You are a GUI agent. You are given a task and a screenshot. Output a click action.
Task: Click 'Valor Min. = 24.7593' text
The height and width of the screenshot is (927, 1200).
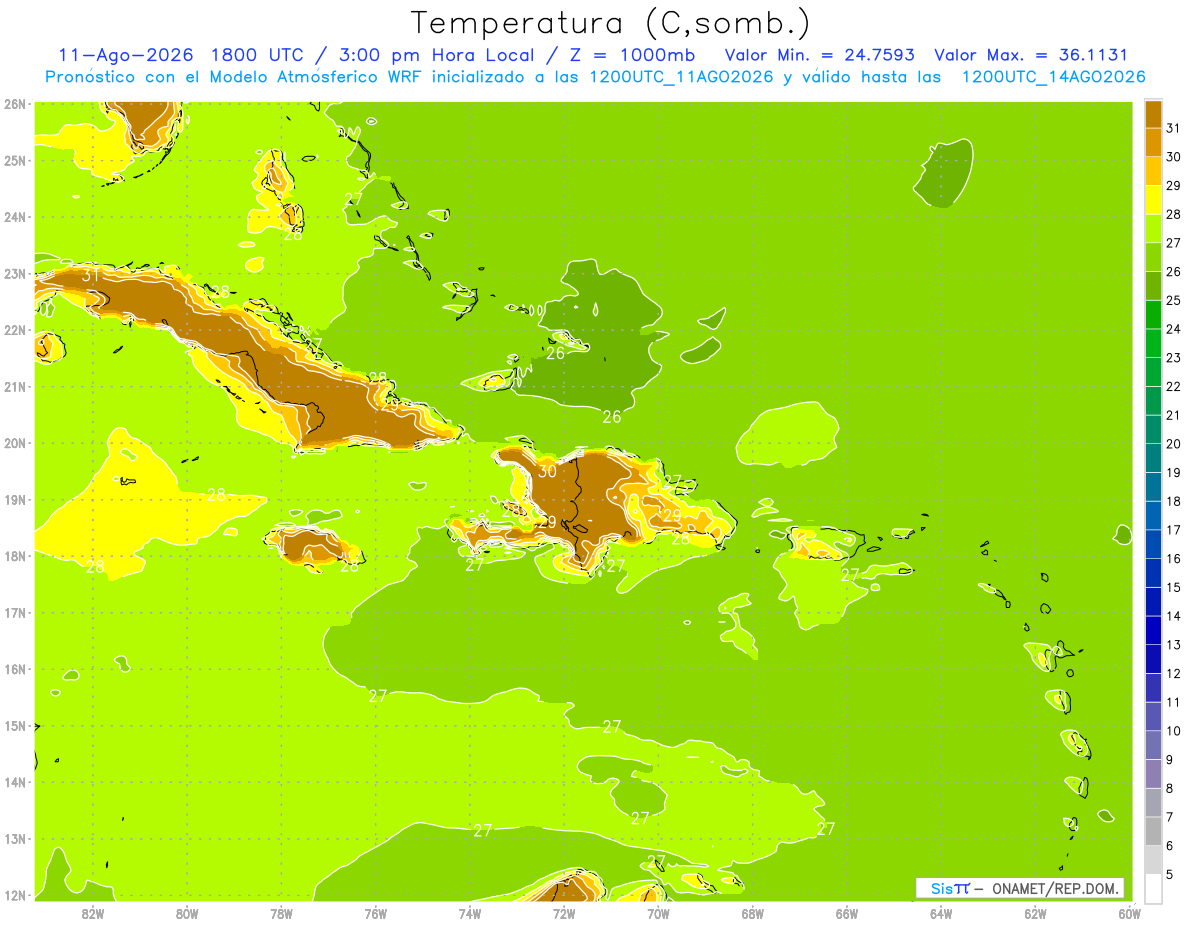point(819,55)
